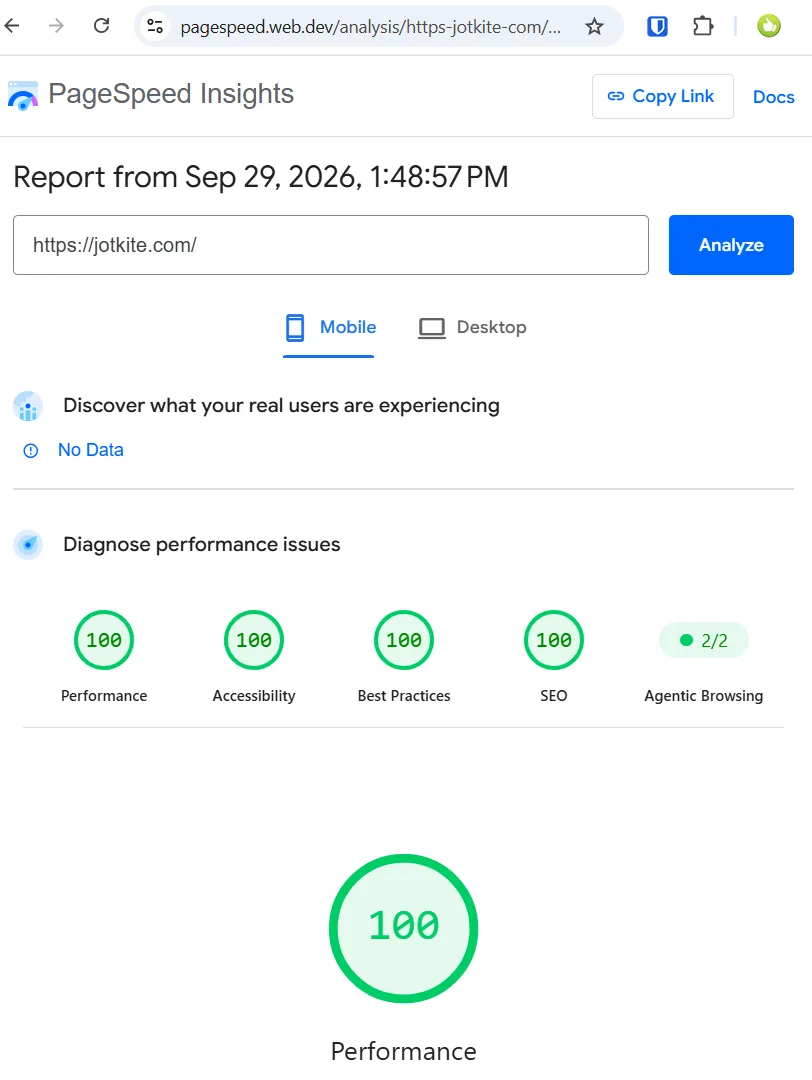Click 'Discover what your real users are experiencing' heading
The height and width of the screenshot is (1080, 812).
[x=281, y=406]
